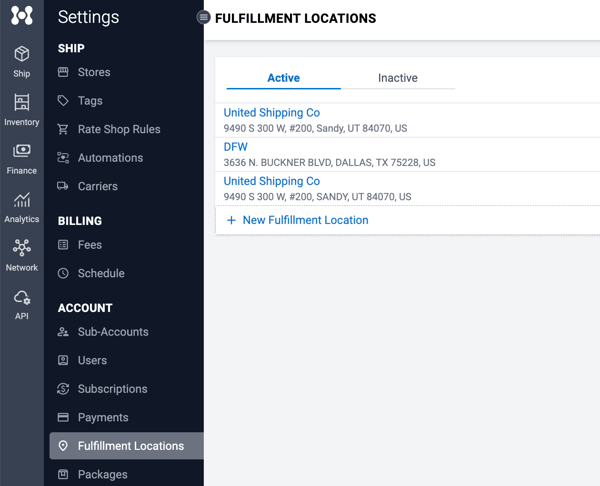The height and width of the screenshot is (486, 600).
Task: Open the Packages settings item
Action: pyautogui.click(x=102, y=474)
